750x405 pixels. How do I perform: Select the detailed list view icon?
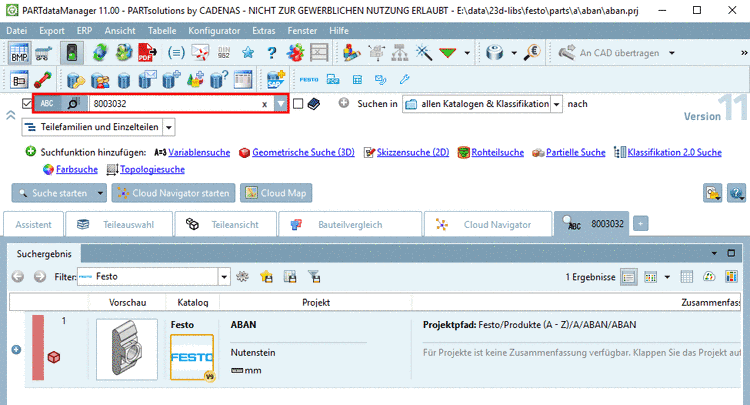[629, 276]
